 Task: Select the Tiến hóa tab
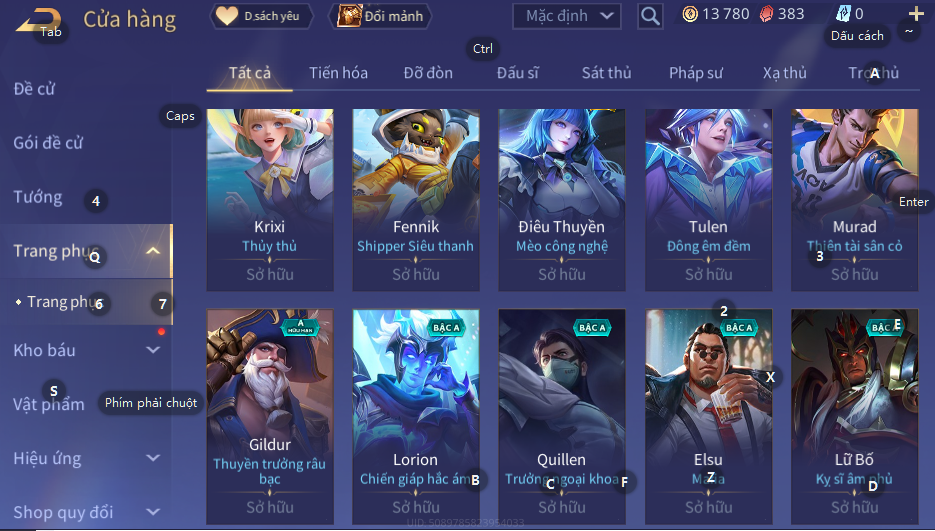click(x=338, y=73)
